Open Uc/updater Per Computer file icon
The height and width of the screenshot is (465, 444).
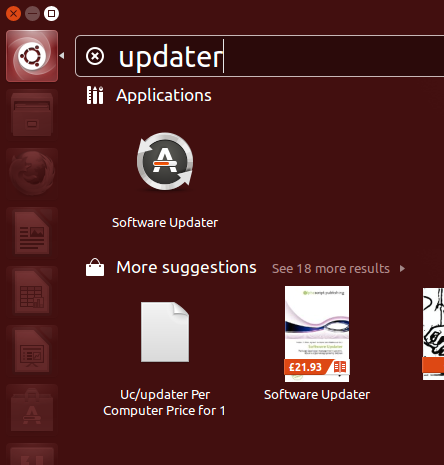coord(165,332)
